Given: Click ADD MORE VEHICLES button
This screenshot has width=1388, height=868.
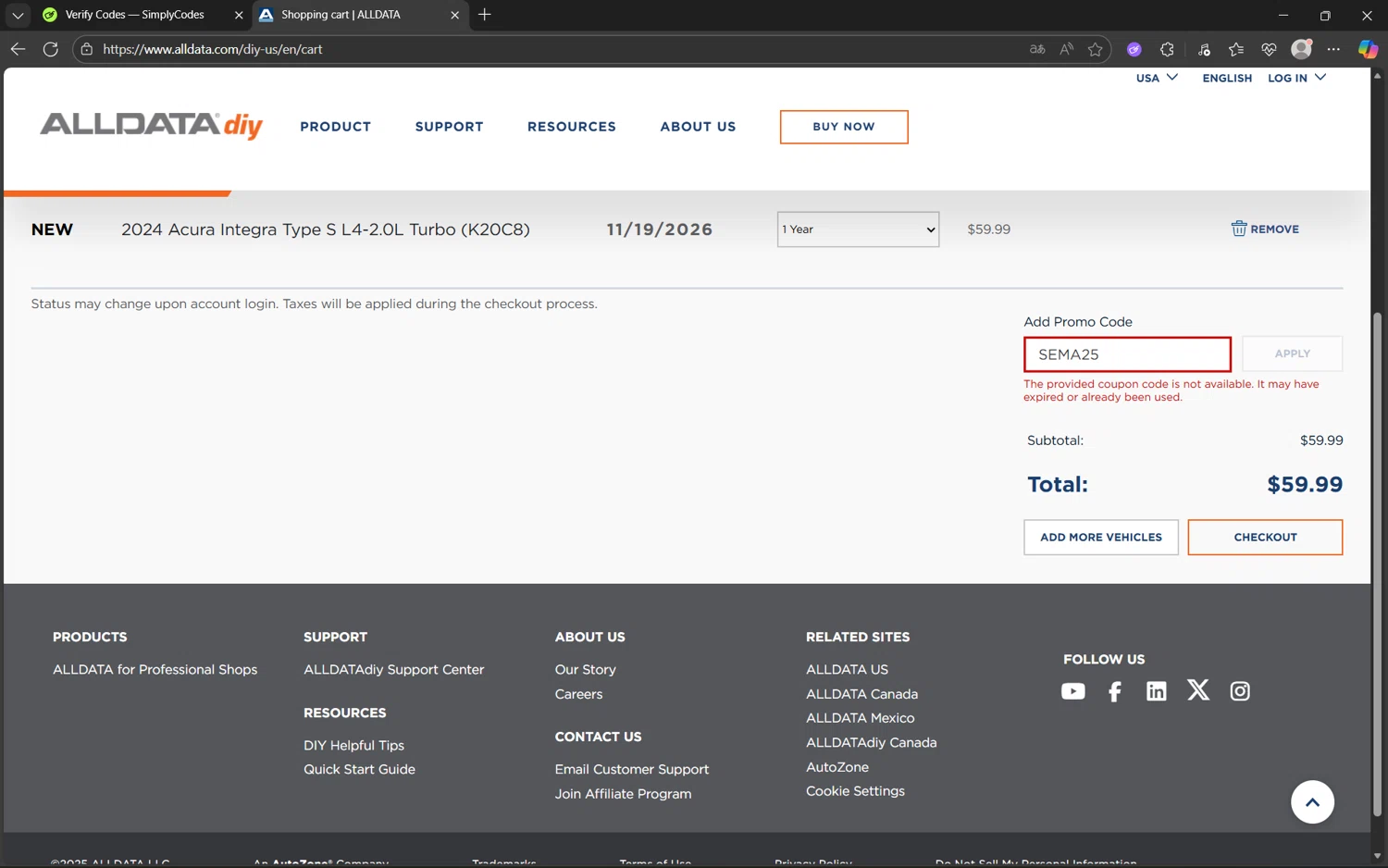Looking at the screenshot, I should pos(1100,537).
